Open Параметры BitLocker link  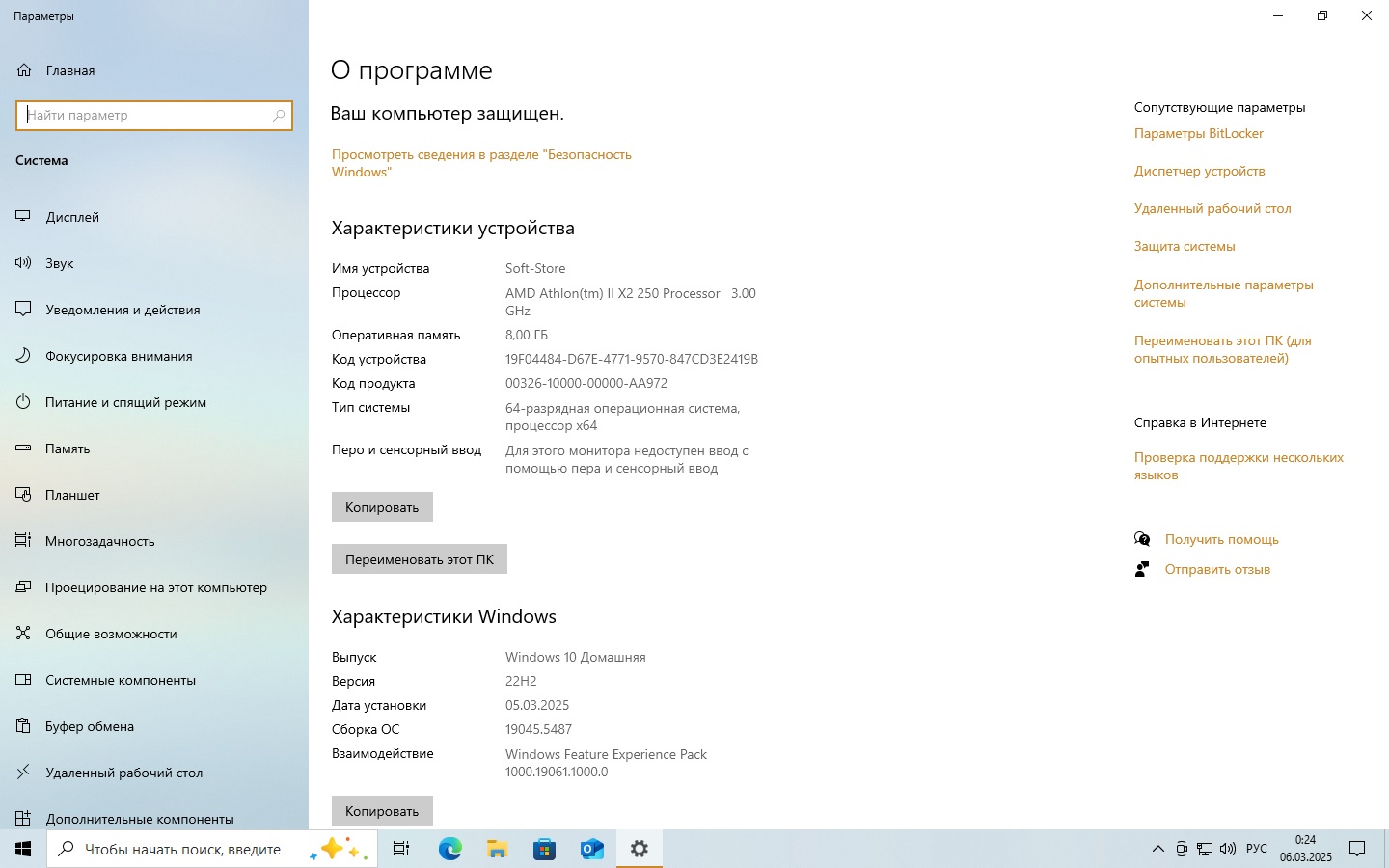tap(1199, 133)
